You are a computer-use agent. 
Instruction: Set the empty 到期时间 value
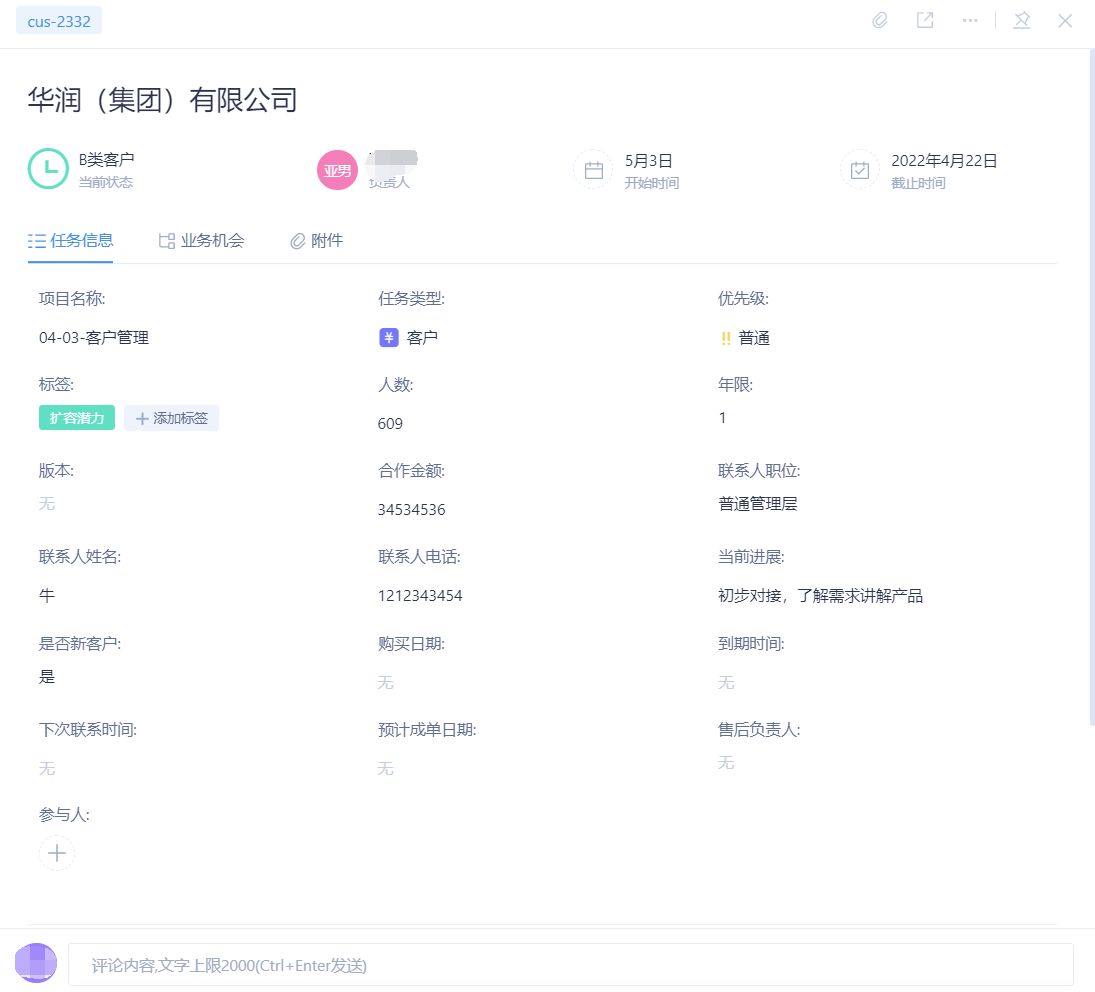pyautogui.click(x=726, y=682)
